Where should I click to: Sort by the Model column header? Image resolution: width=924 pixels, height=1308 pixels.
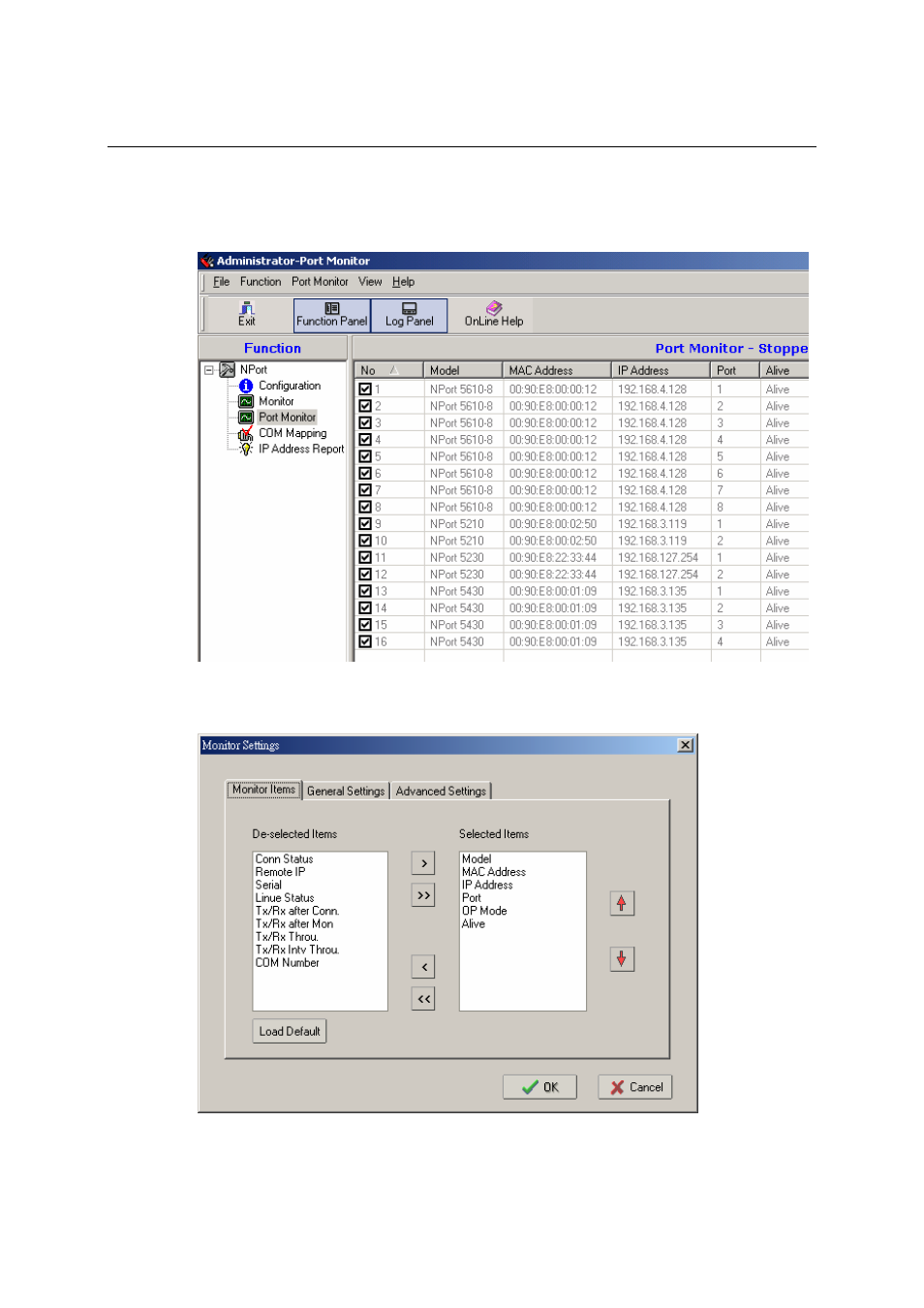463,370
